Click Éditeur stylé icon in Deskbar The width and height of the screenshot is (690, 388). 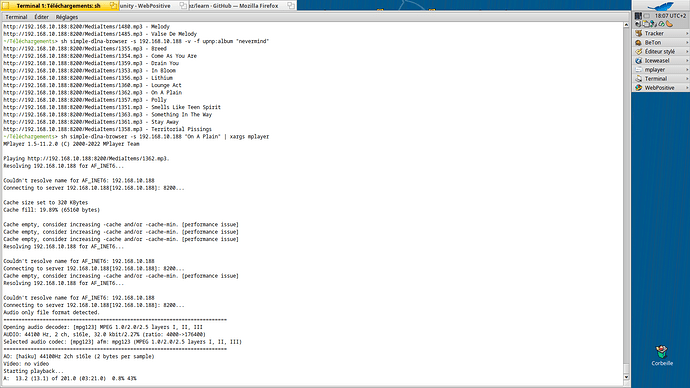[x=639, y=51]
